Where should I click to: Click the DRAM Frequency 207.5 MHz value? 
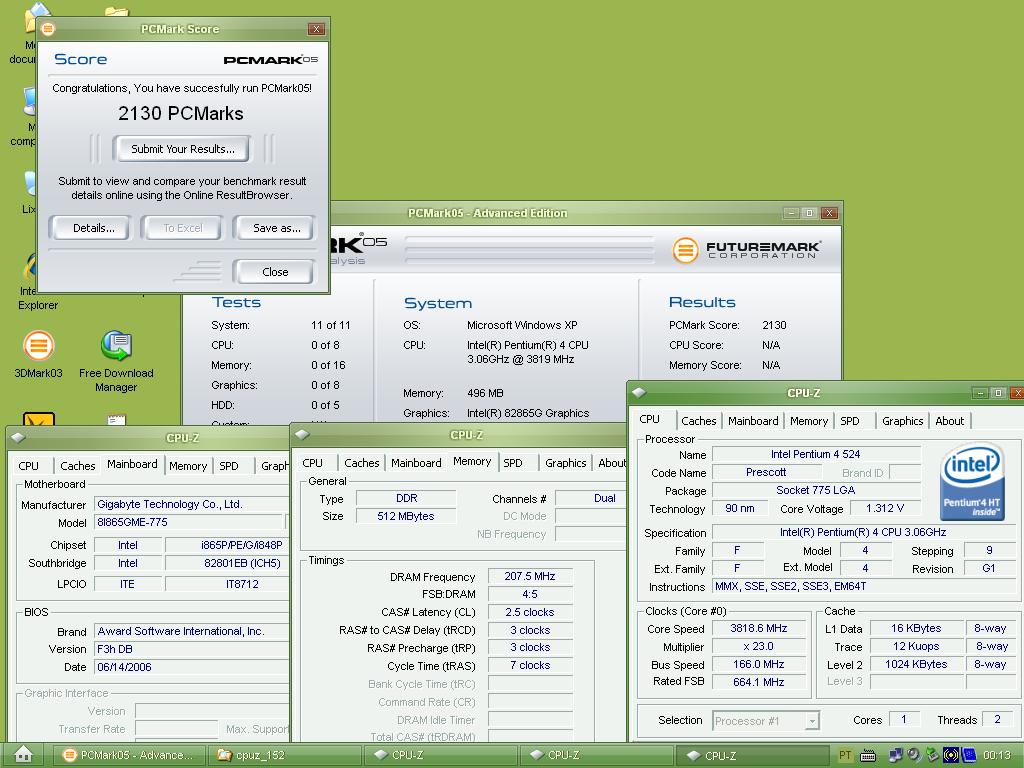point(530,576)
